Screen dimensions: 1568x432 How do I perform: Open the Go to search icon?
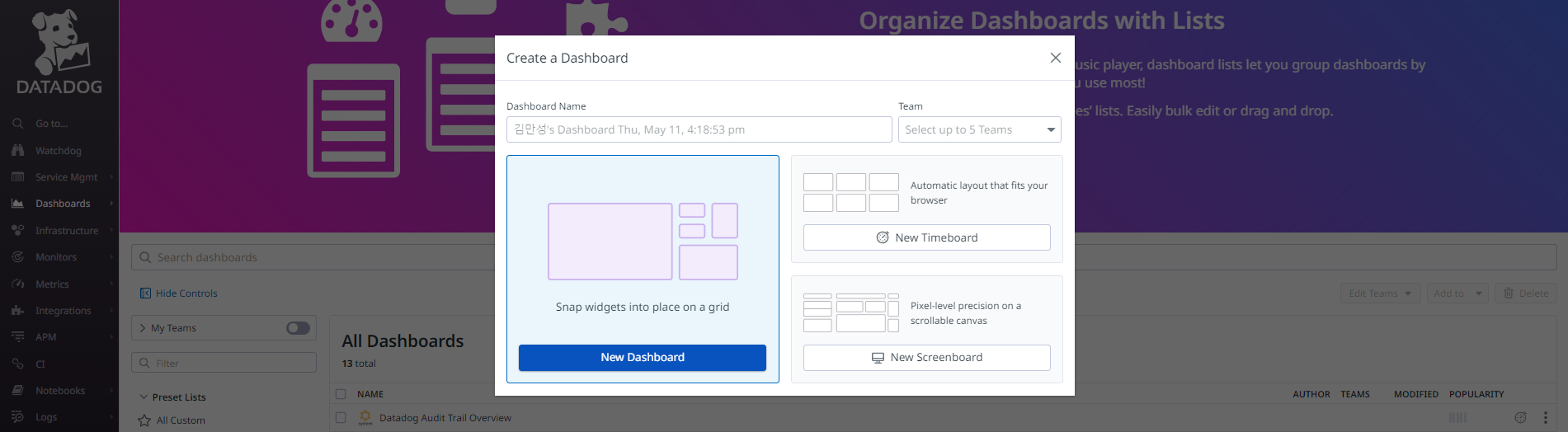point(17,124)
